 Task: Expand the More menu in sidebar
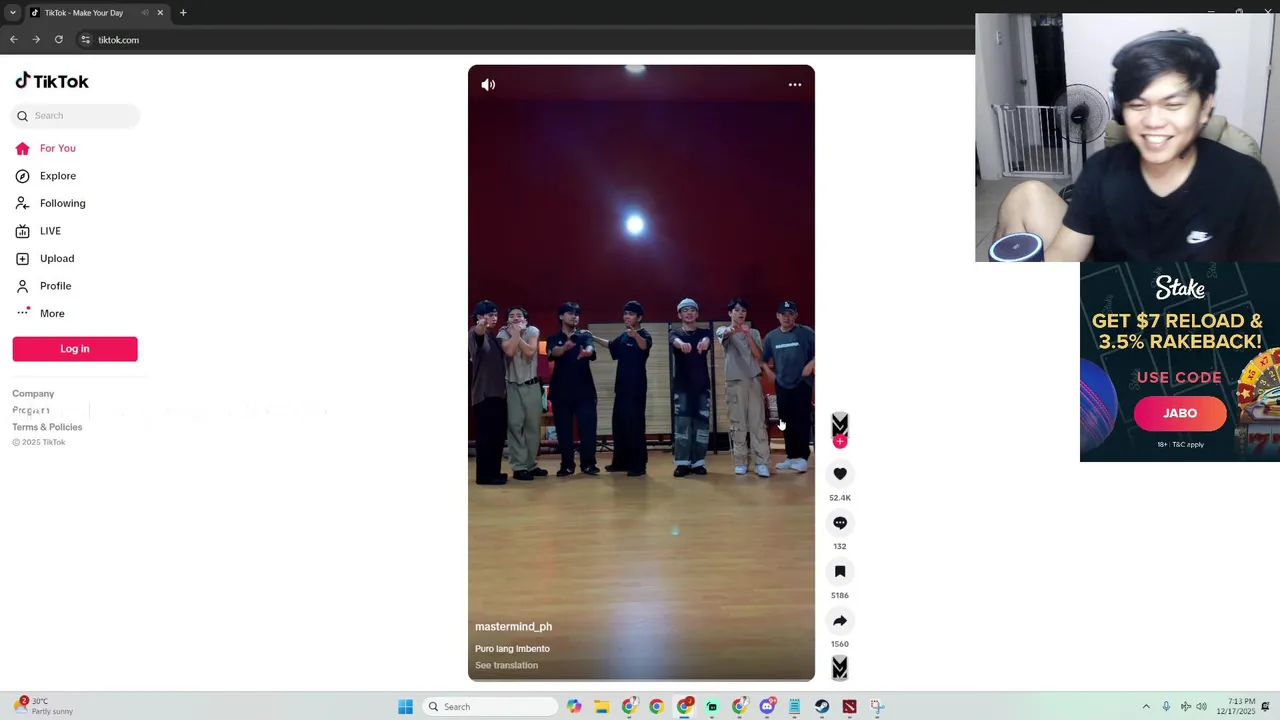coord(40,313)
